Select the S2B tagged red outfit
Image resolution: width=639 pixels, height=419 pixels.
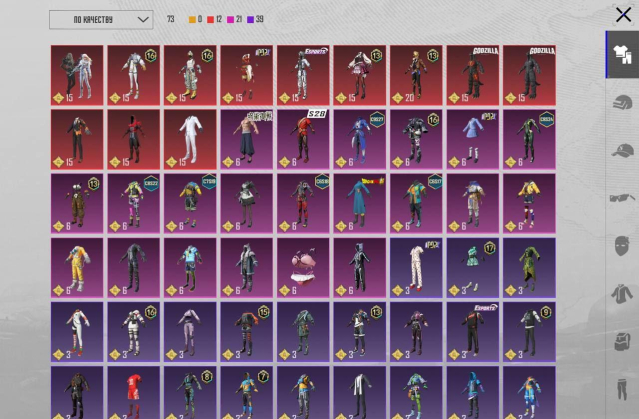click(303, 139)
